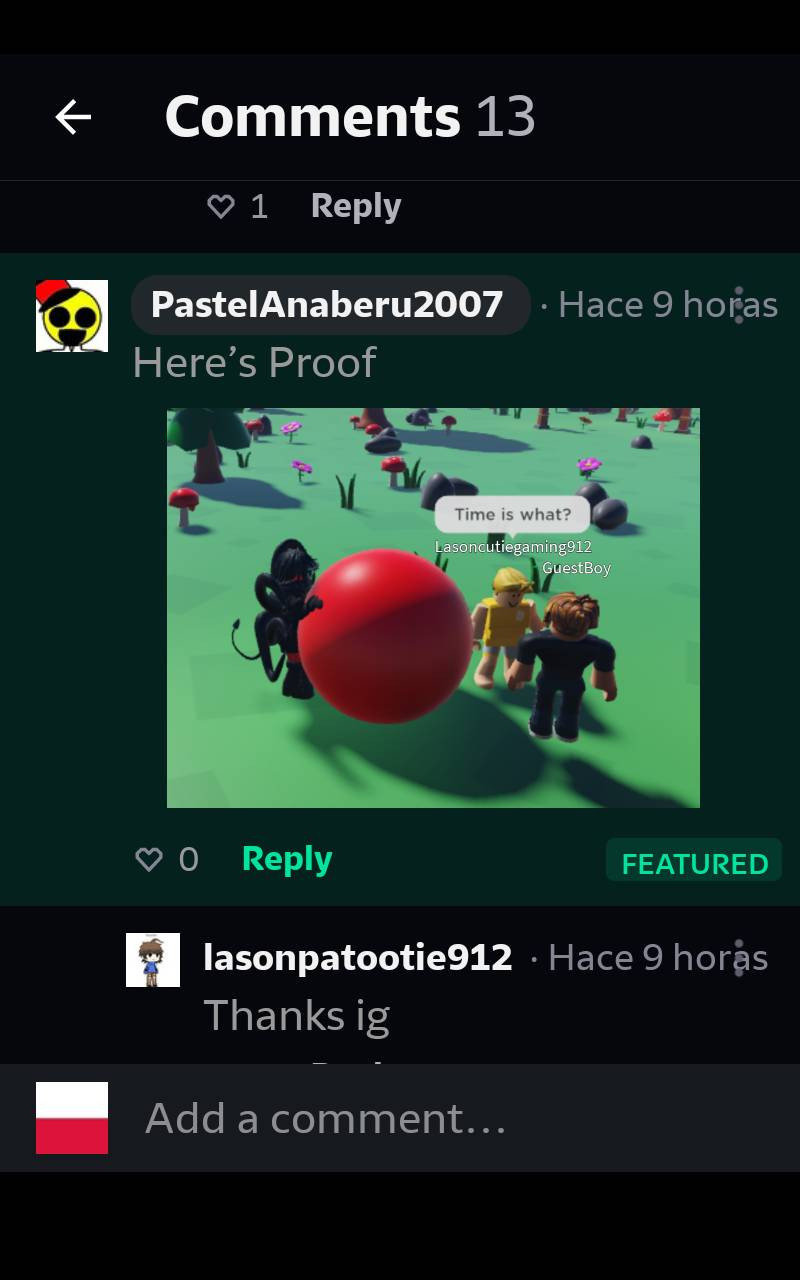Open options menu on PastelAnaberu2007's comment

(739, 304)
